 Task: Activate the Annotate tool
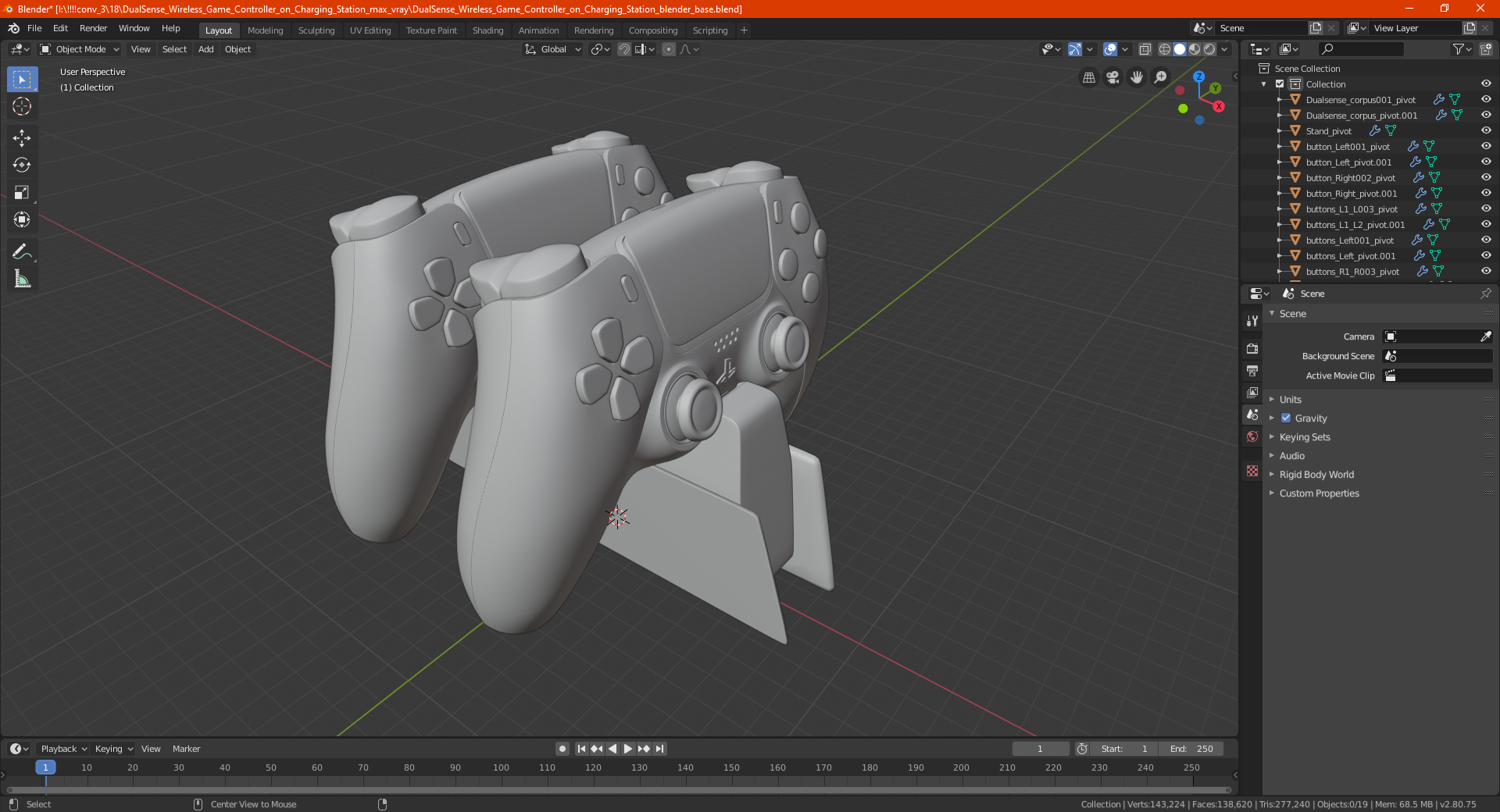22,251
